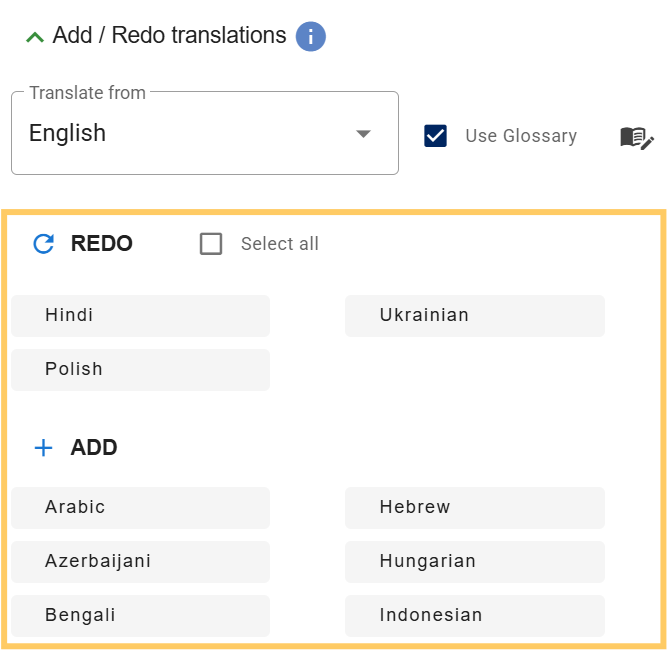Check the Select all checkbox
668x650 pixels.
pos(211,244)
